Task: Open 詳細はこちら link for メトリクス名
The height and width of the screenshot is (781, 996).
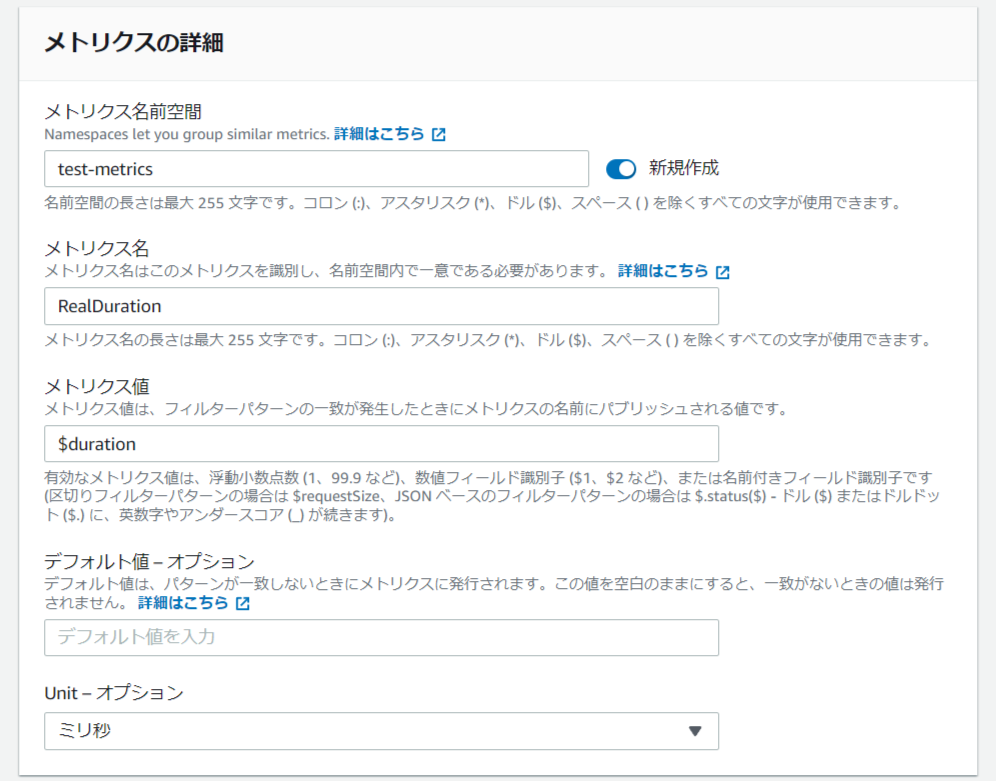Action: pyautogui.click(x=663, y=271)
